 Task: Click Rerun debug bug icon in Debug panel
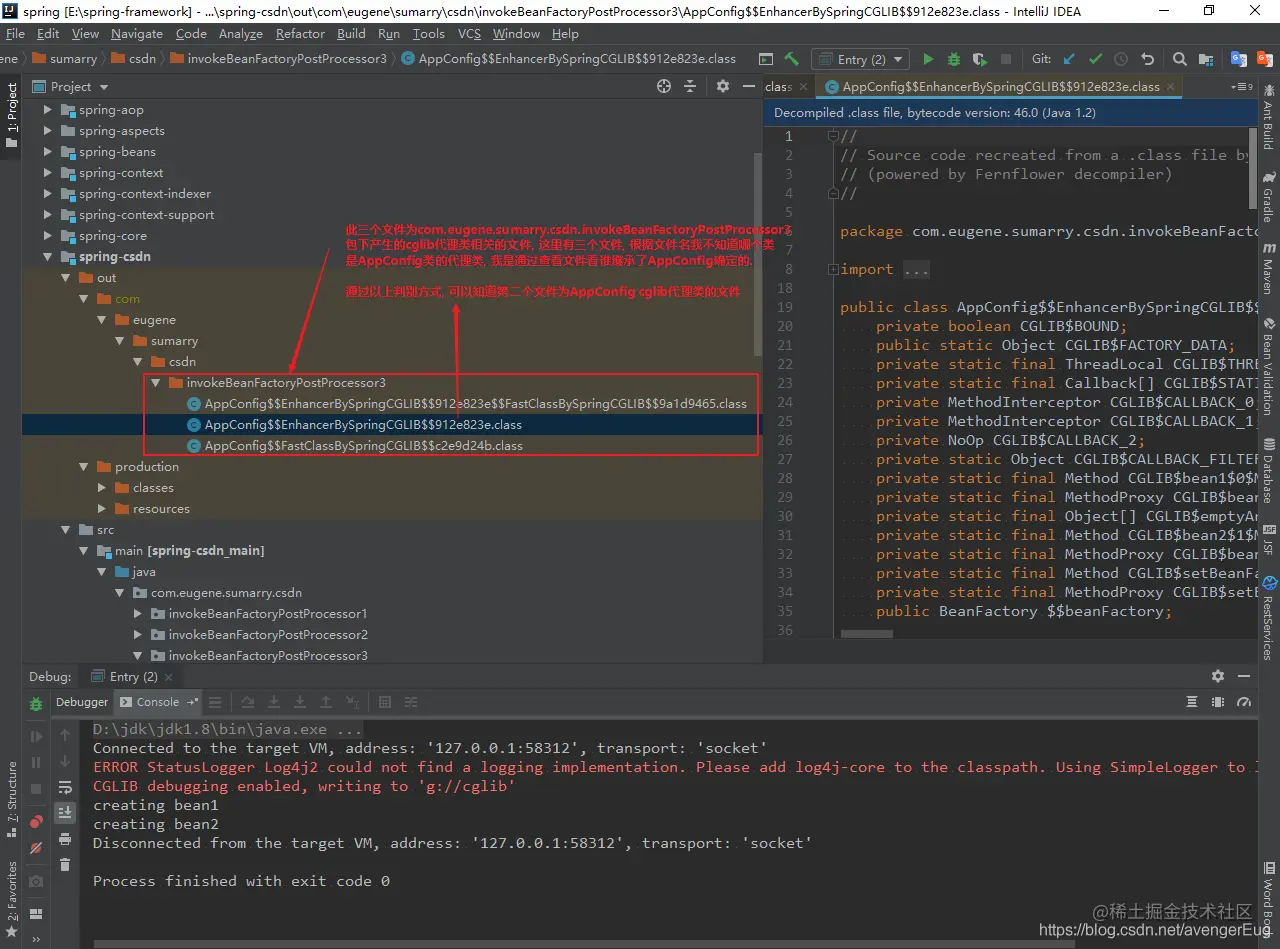pos(36,703)
